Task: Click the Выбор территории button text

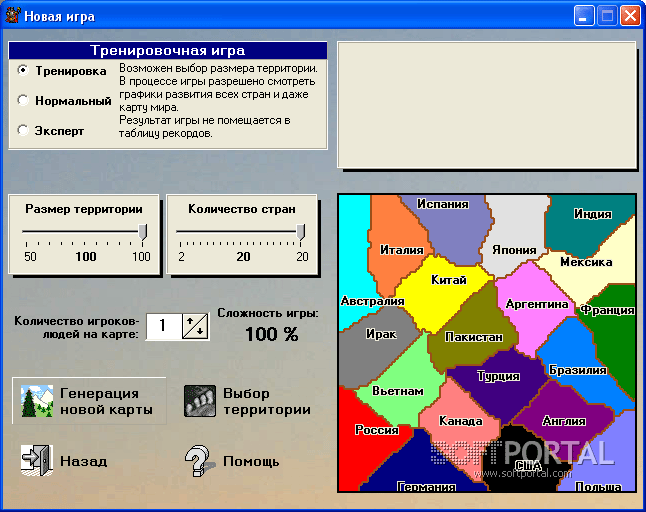Action: click(x=267, y=401)
